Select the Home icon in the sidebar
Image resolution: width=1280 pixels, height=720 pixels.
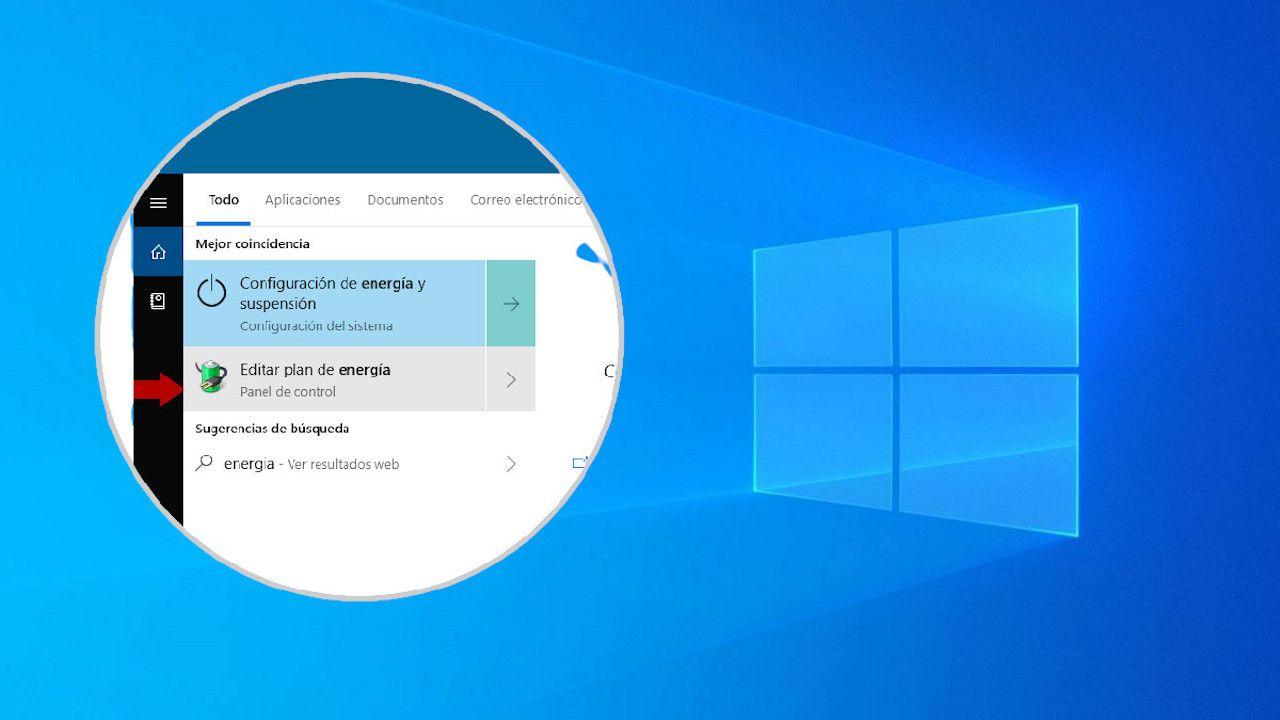pos(158,252)
